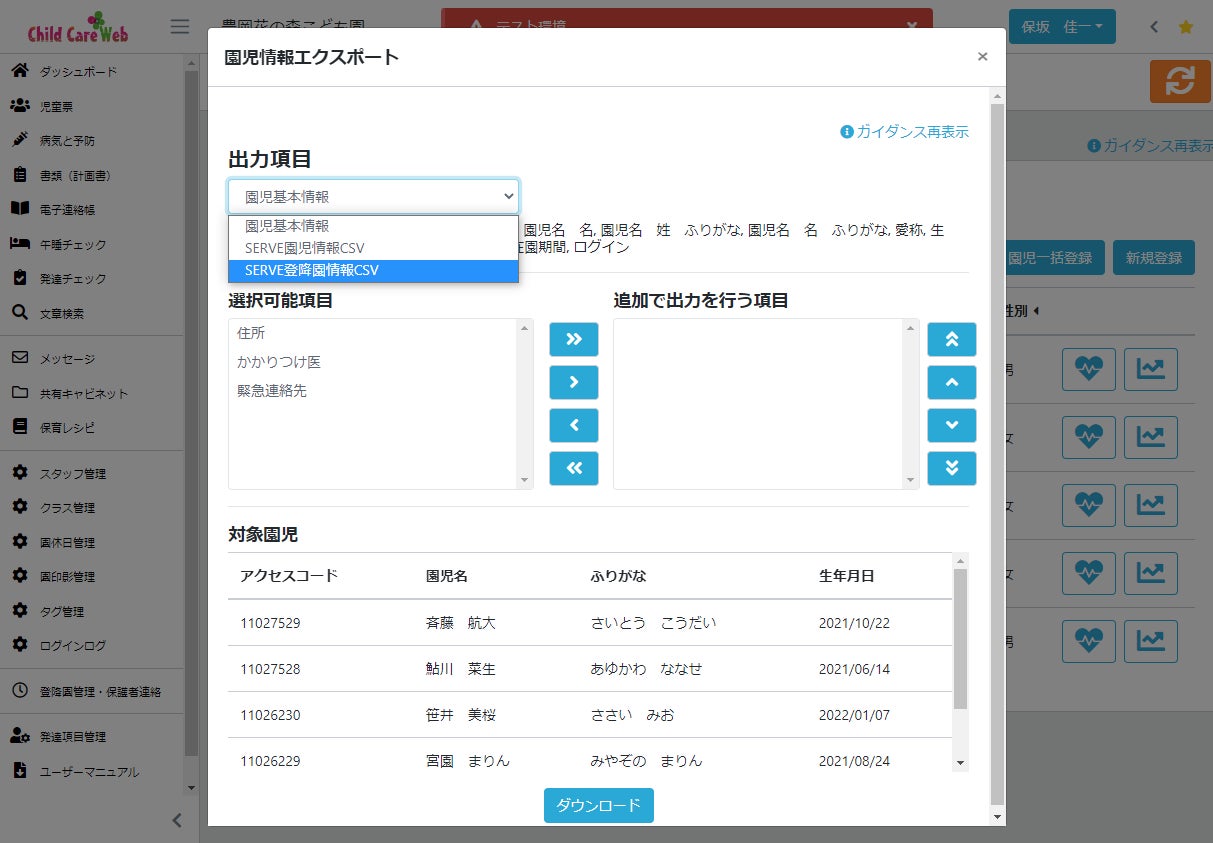Select 住所 in the 選択可能項目 list

click(251, 333)
